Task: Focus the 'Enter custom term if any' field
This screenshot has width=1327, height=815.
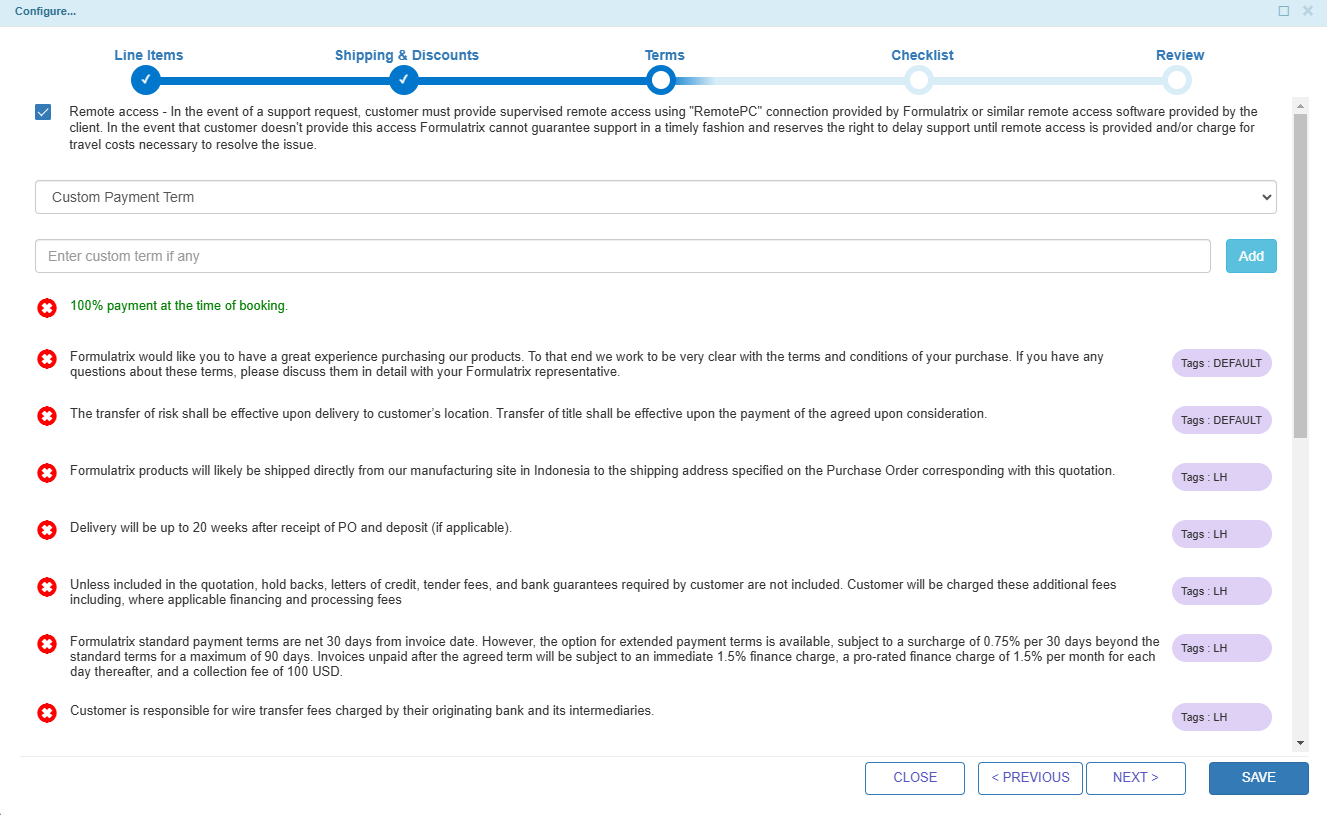Action: [623, 256]
